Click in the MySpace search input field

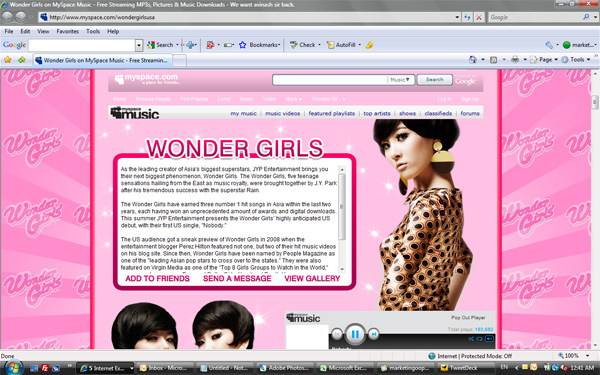click(330, 80)
